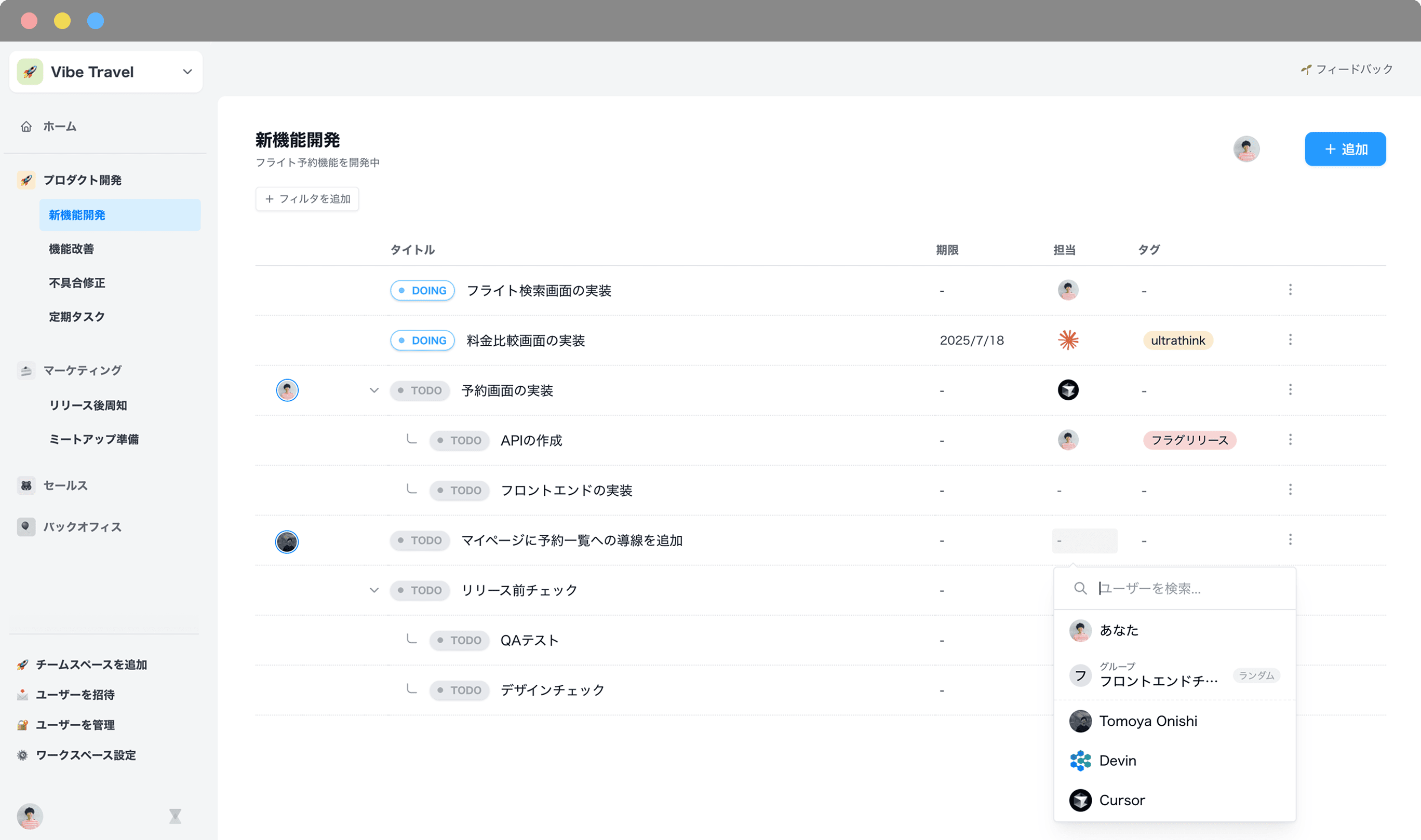
Task: Collapse the リリース前チェック subtasks chevron
Action: tap(373, 590)
